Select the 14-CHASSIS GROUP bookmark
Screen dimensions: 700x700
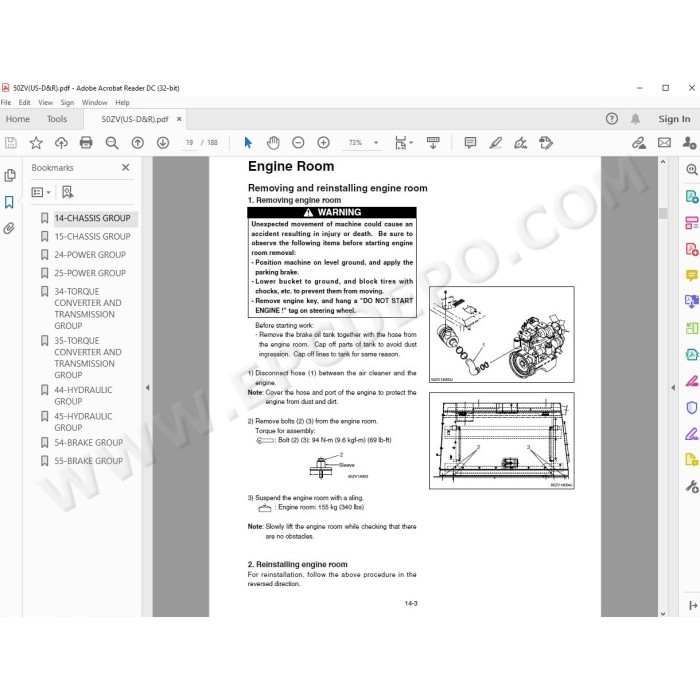pyautogui.click(x=92, y=218)
